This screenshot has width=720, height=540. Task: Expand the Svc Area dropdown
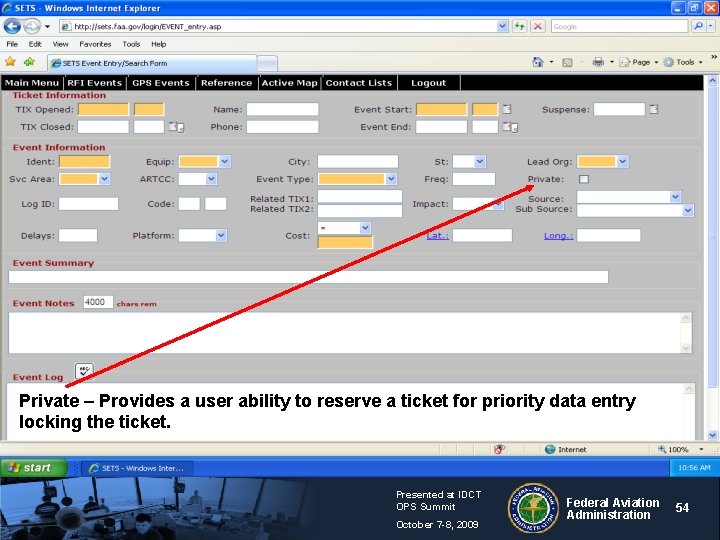pos(104,179)
